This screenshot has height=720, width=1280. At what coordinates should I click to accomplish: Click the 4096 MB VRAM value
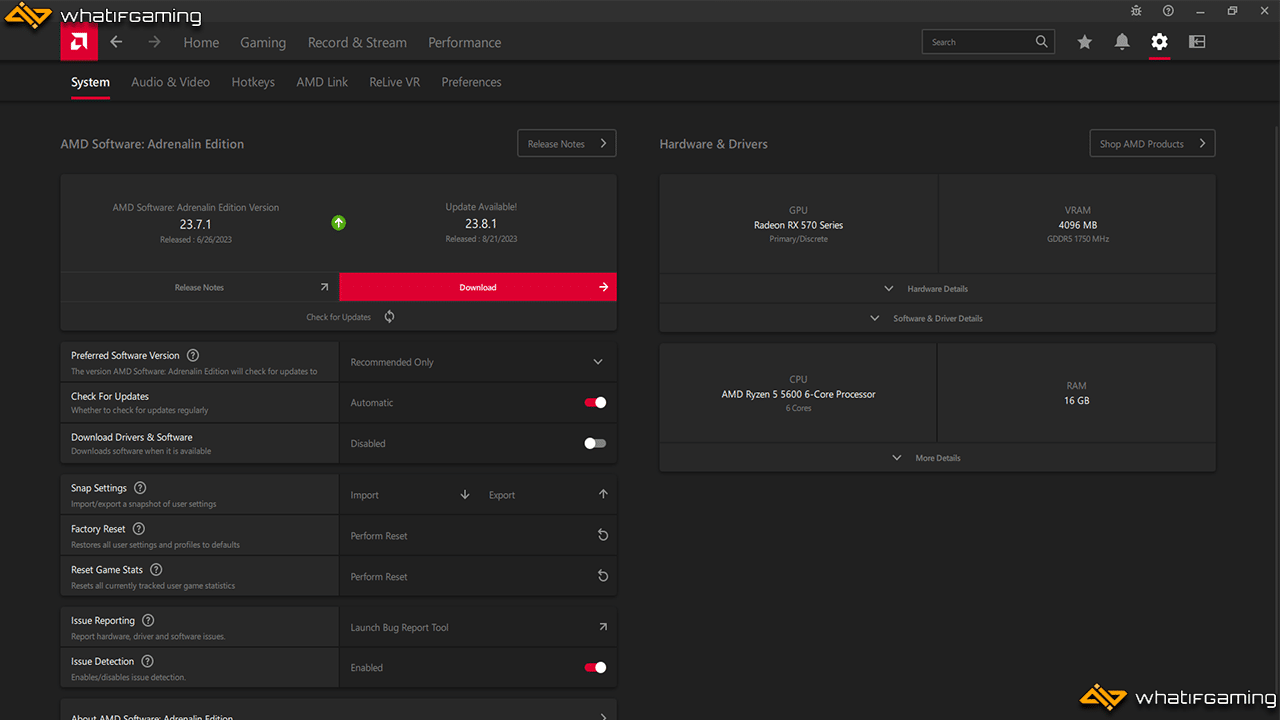tap(1078, 225)
